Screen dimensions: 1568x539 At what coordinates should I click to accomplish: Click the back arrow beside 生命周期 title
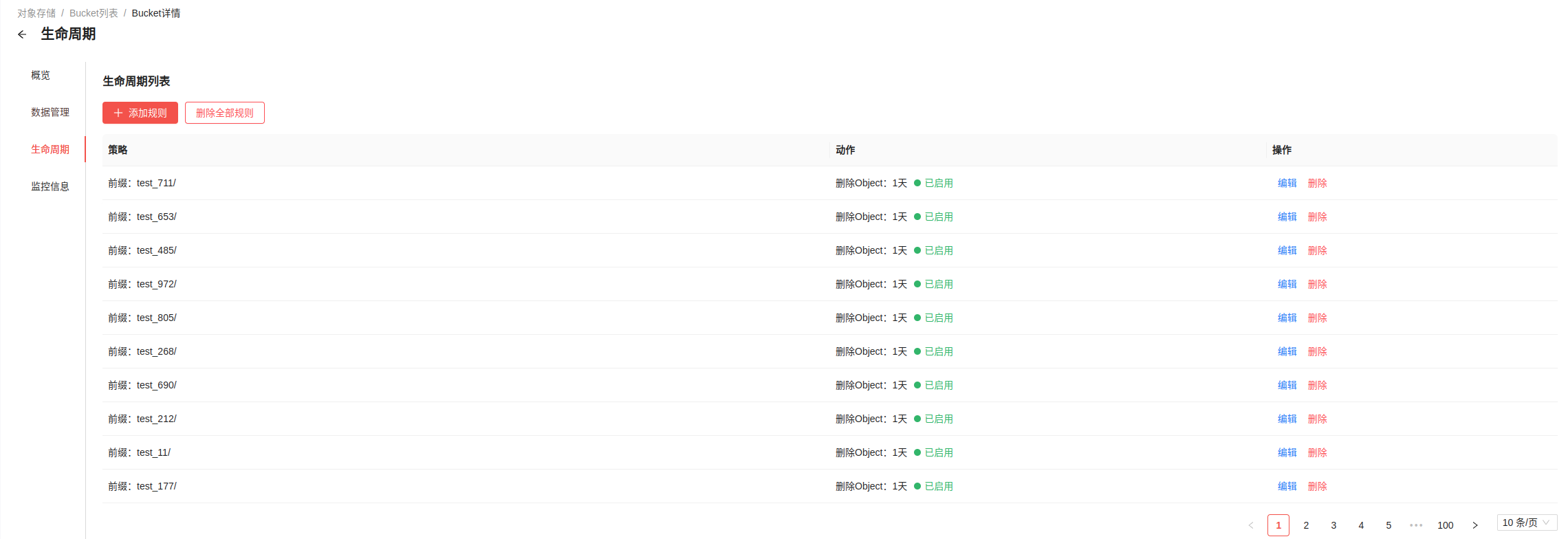pos(22,34)
